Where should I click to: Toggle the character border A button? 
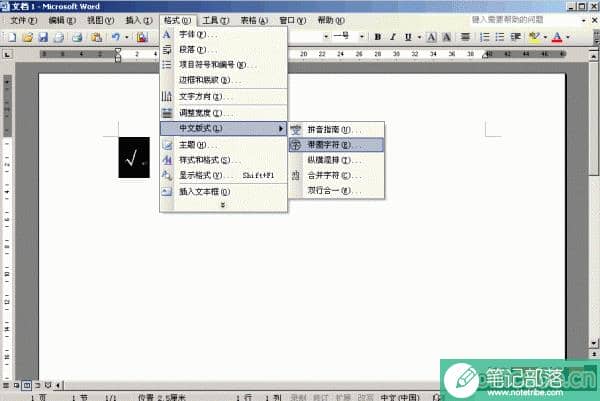(431, 37)
